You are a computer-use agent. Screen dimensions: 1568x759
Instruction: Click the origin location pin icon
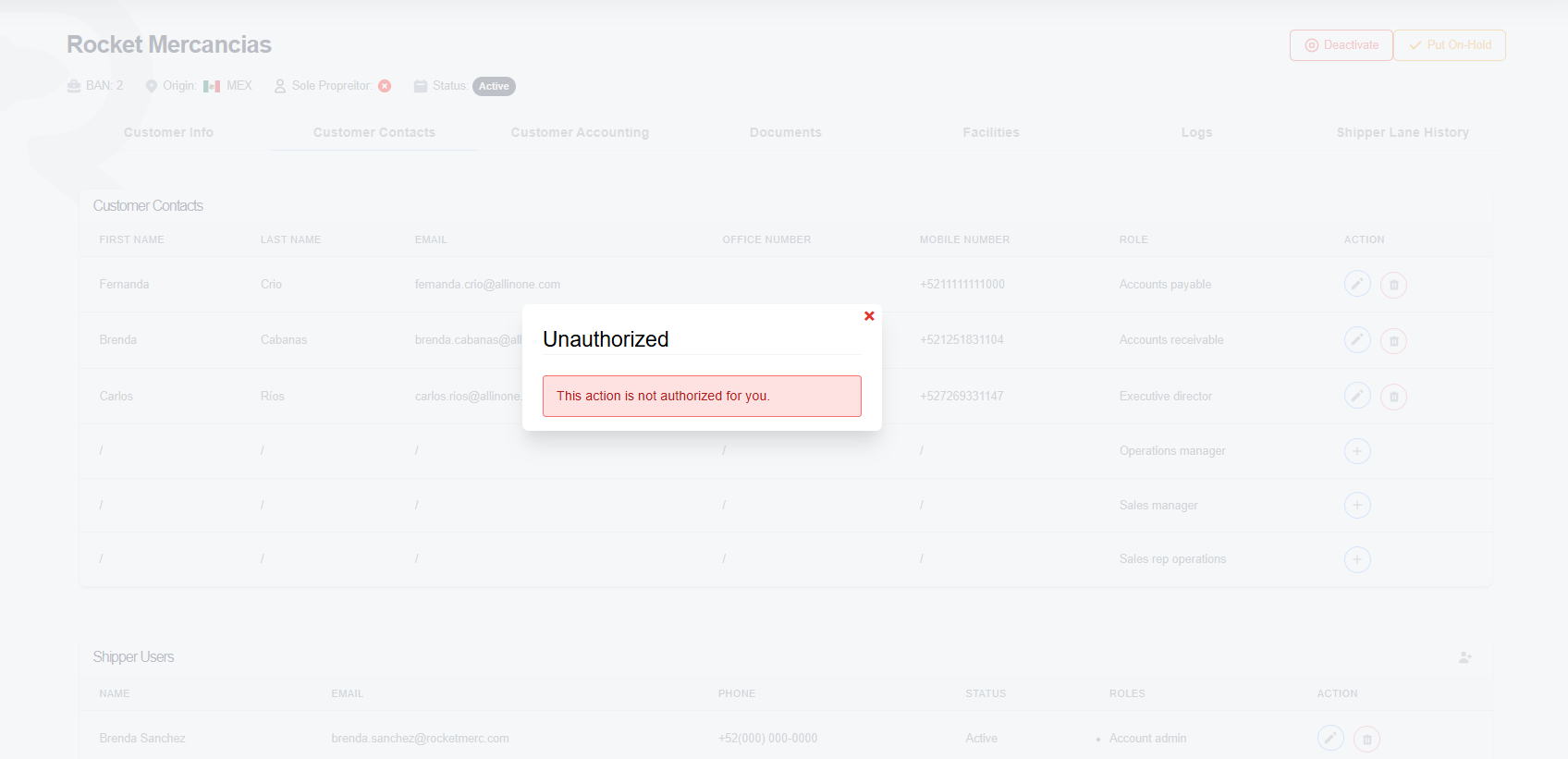pos(152,86)
